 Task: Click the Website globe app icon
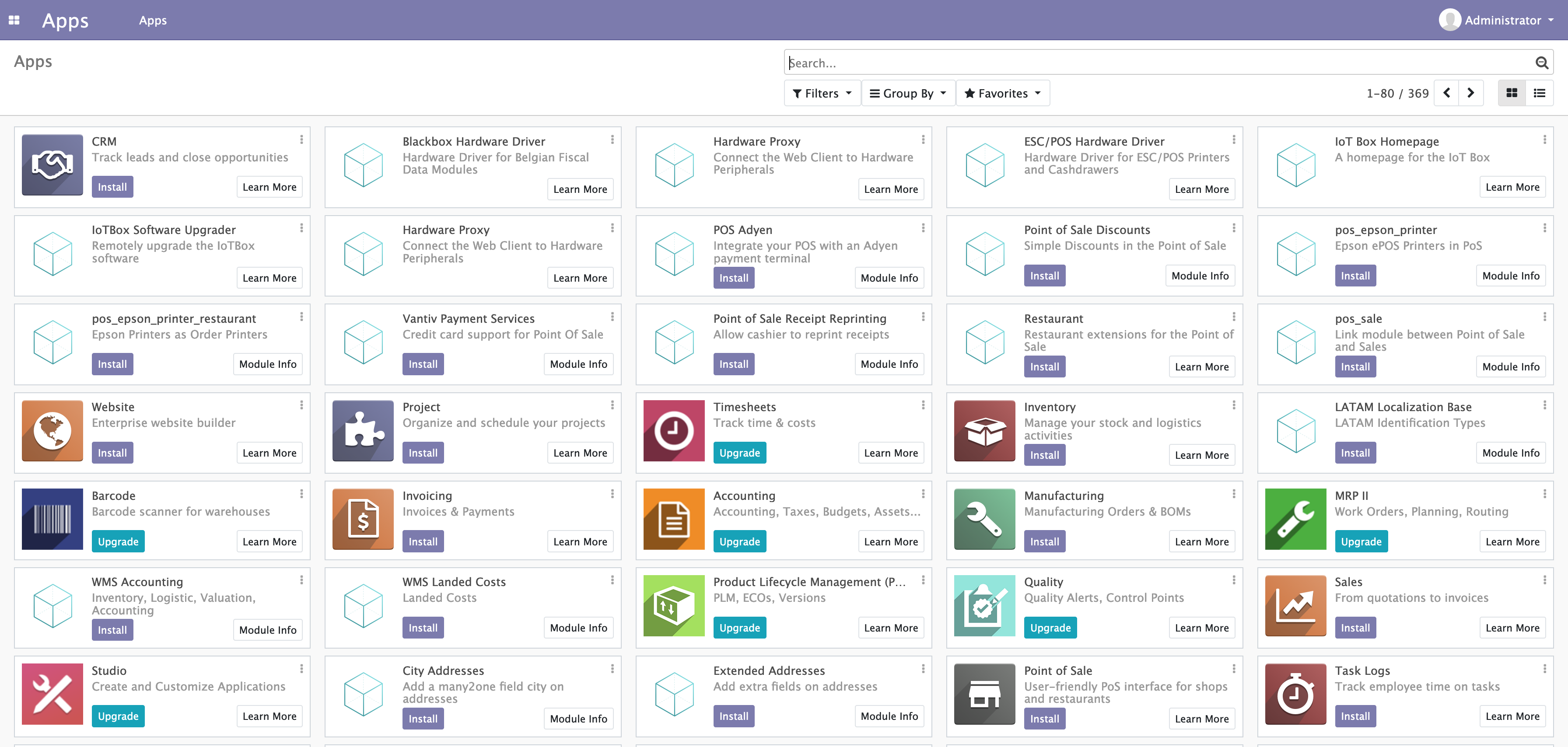tap(52, 430)
